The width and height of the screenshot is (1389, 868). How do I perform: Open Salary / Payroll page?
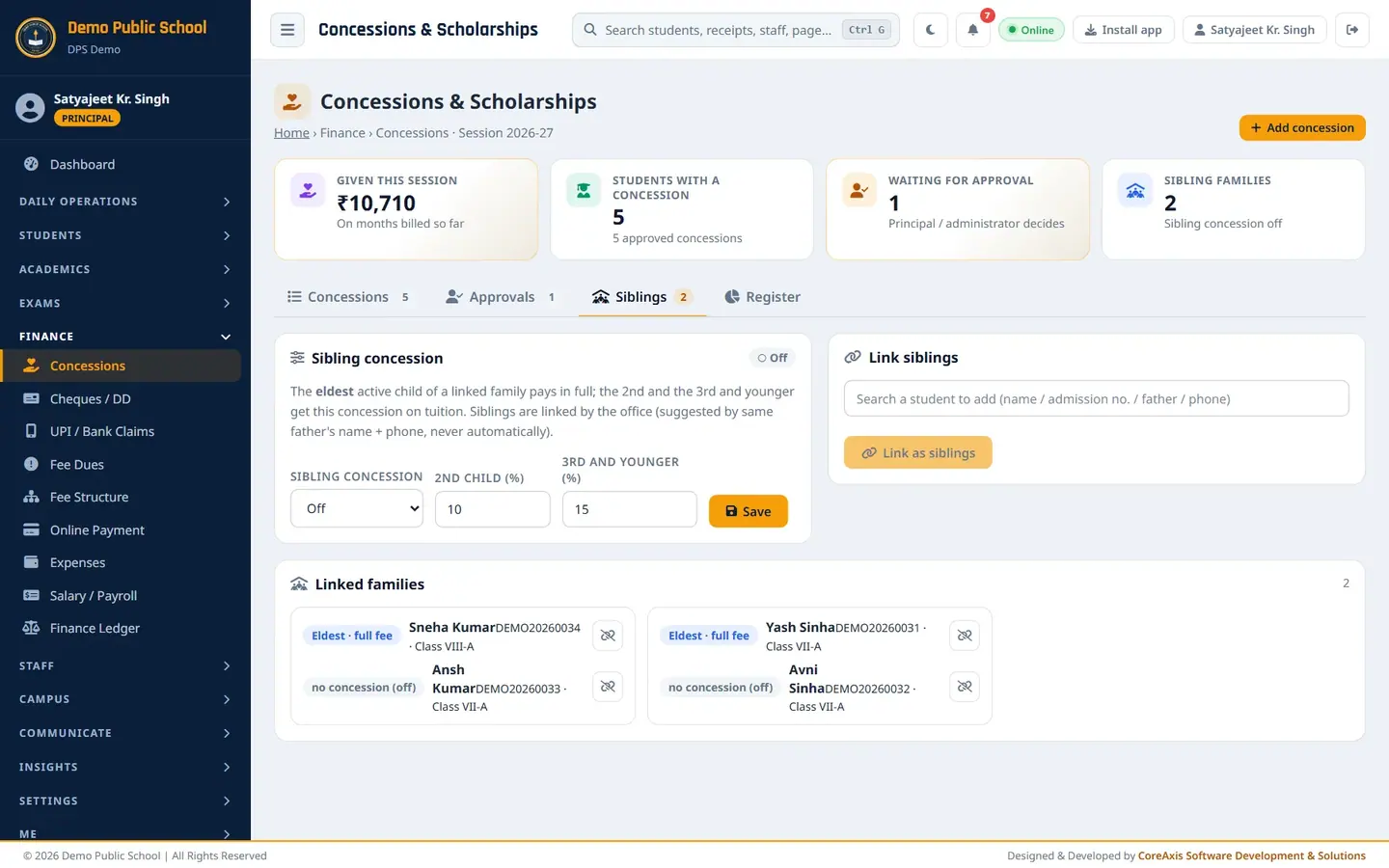[121, 596]
